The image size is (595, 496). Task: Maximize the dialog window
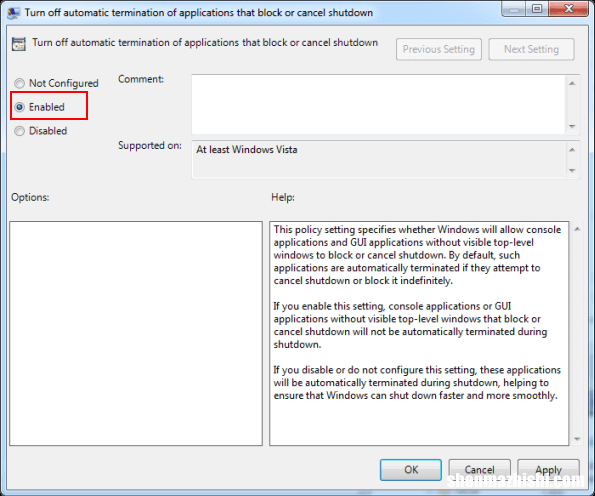coord(537,9)
